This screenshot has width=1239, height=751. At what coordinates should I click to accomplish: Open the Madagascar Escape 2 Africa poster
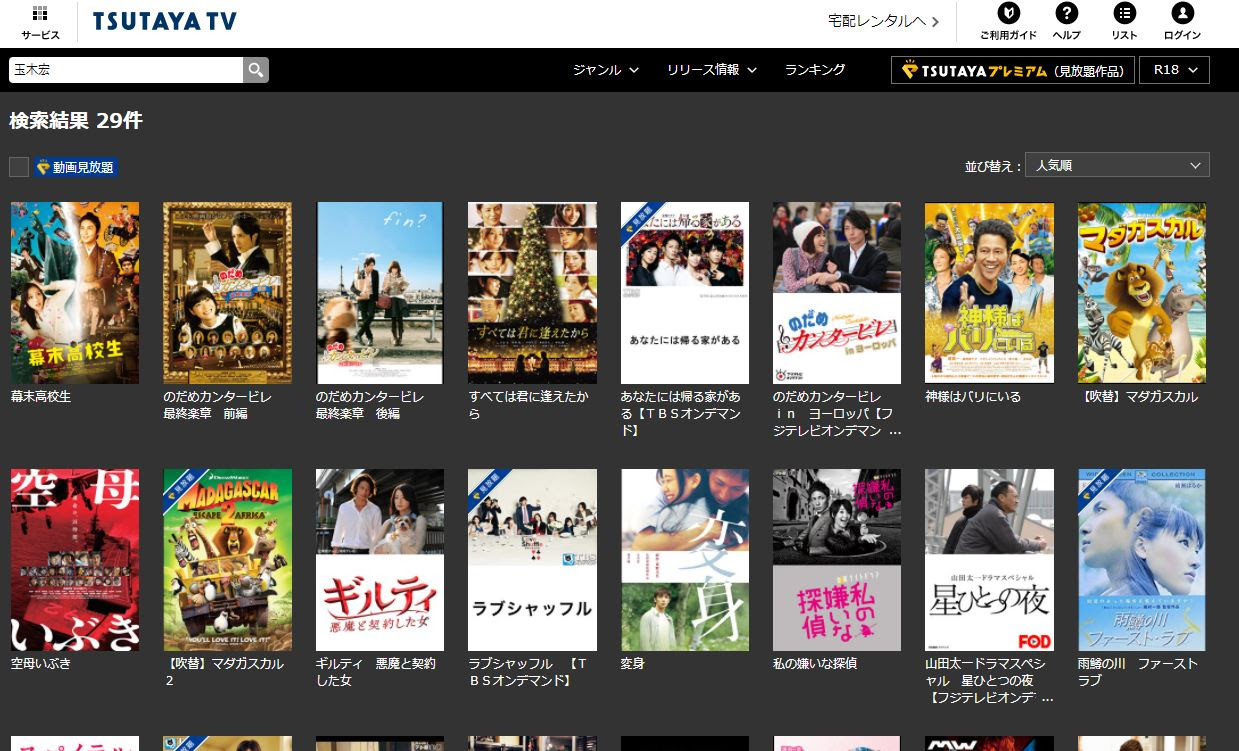228,560
